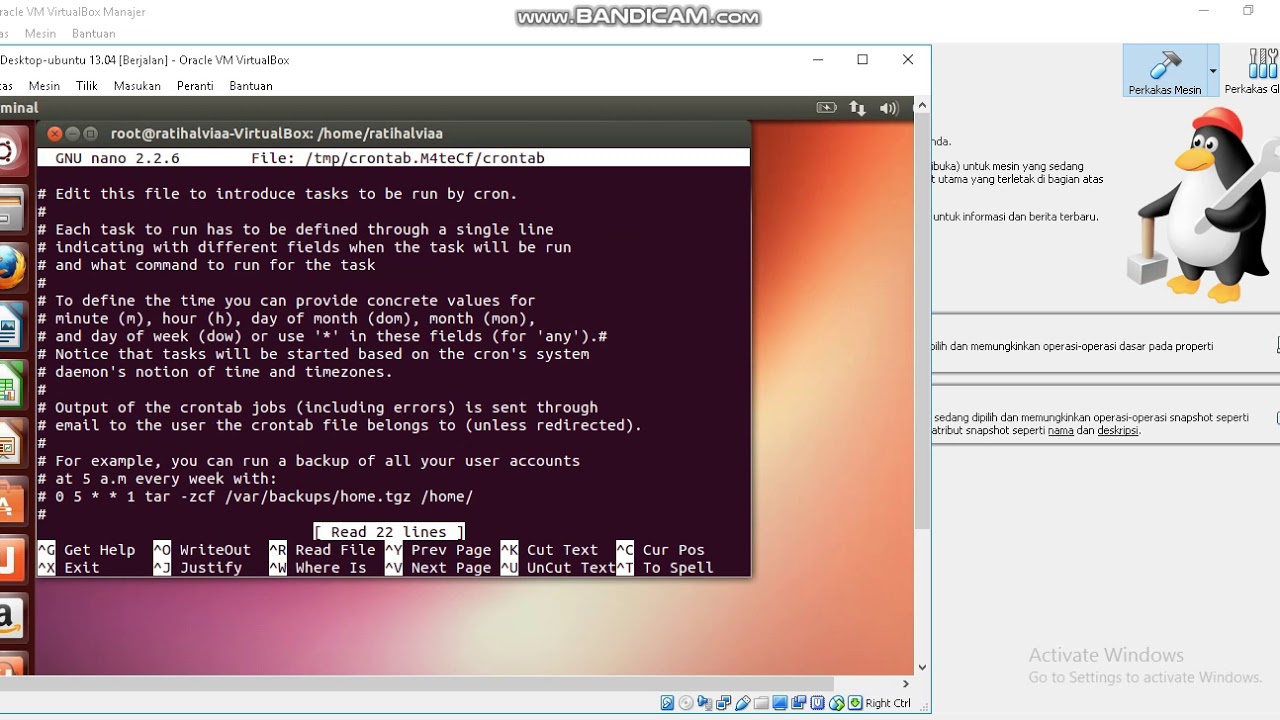Click the '^X Exit' nano shortcut

[x=69, y=568]
